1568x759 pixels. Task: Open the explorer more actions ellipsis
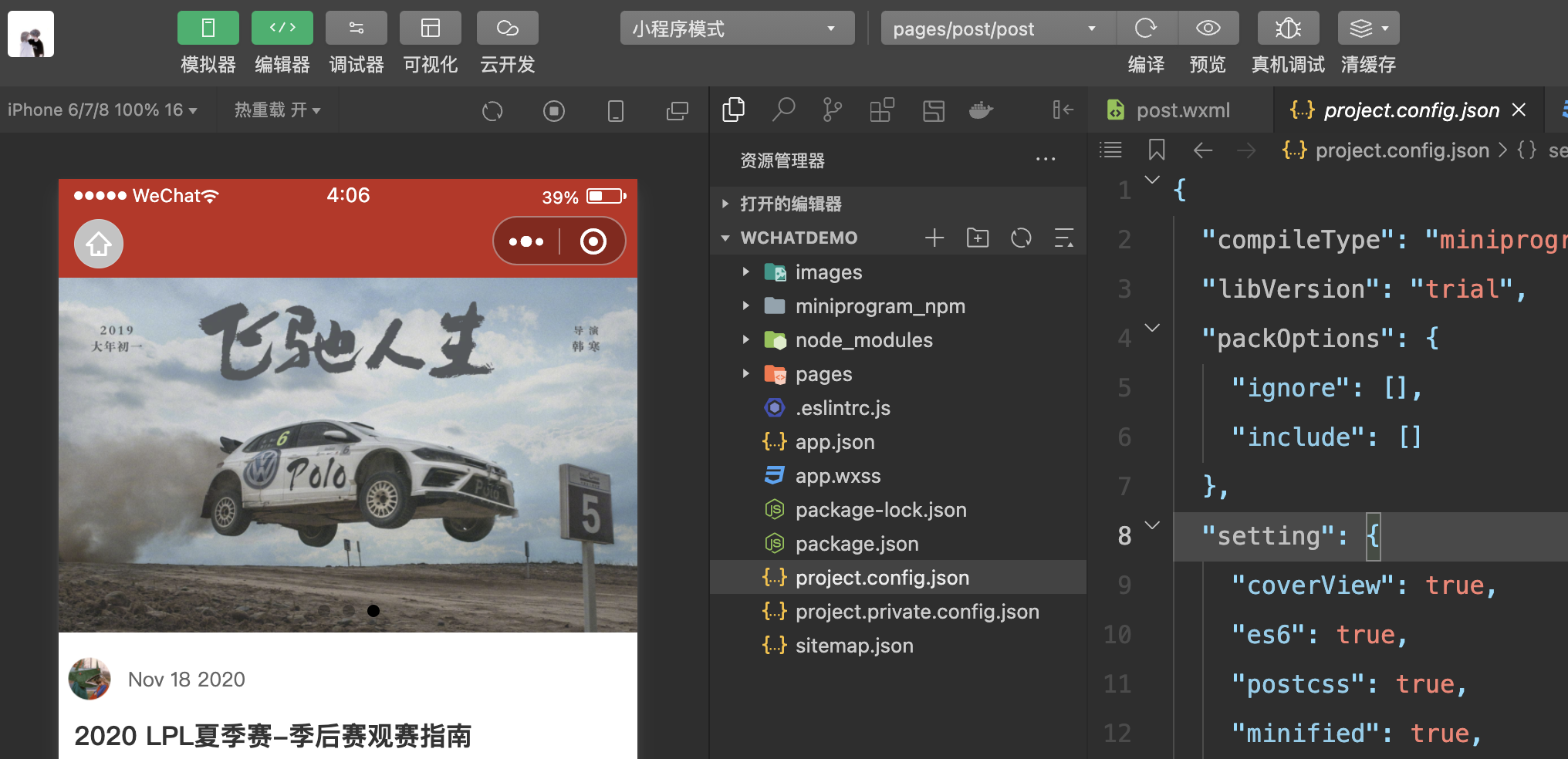pos(1046,160)
